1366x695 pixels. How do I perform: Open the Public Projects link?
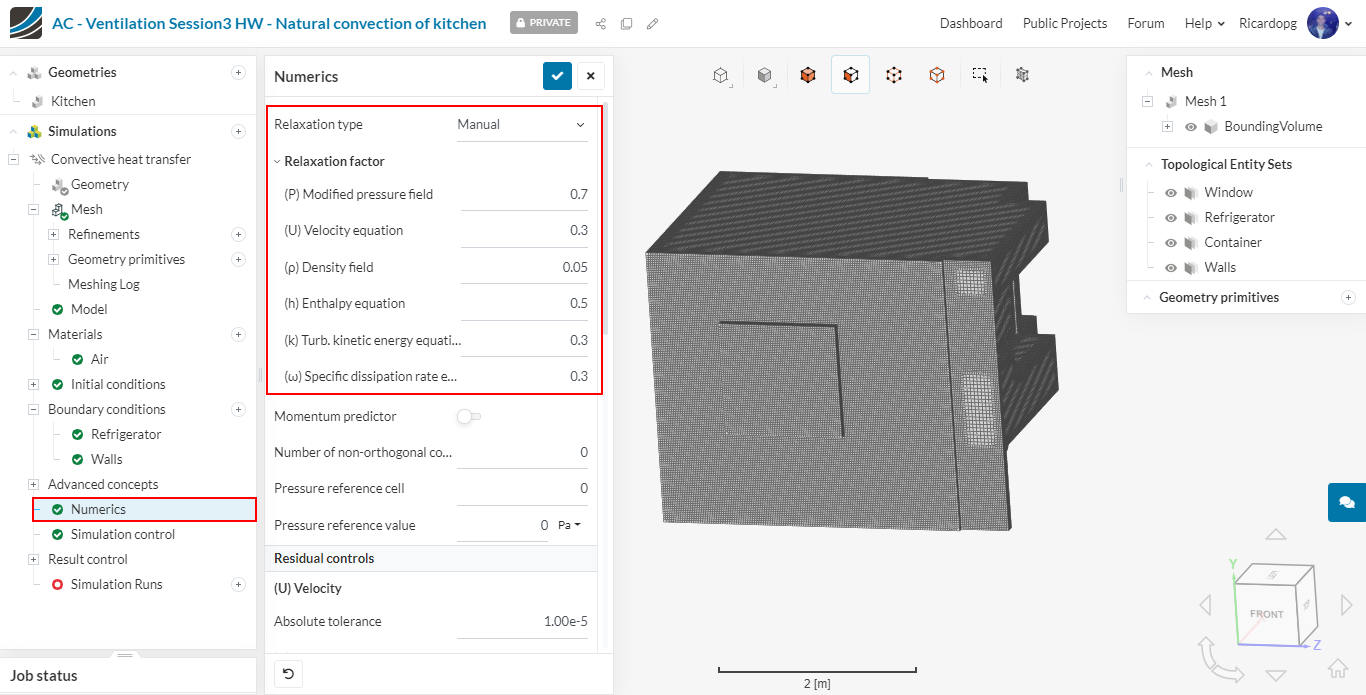(1064, 23)
